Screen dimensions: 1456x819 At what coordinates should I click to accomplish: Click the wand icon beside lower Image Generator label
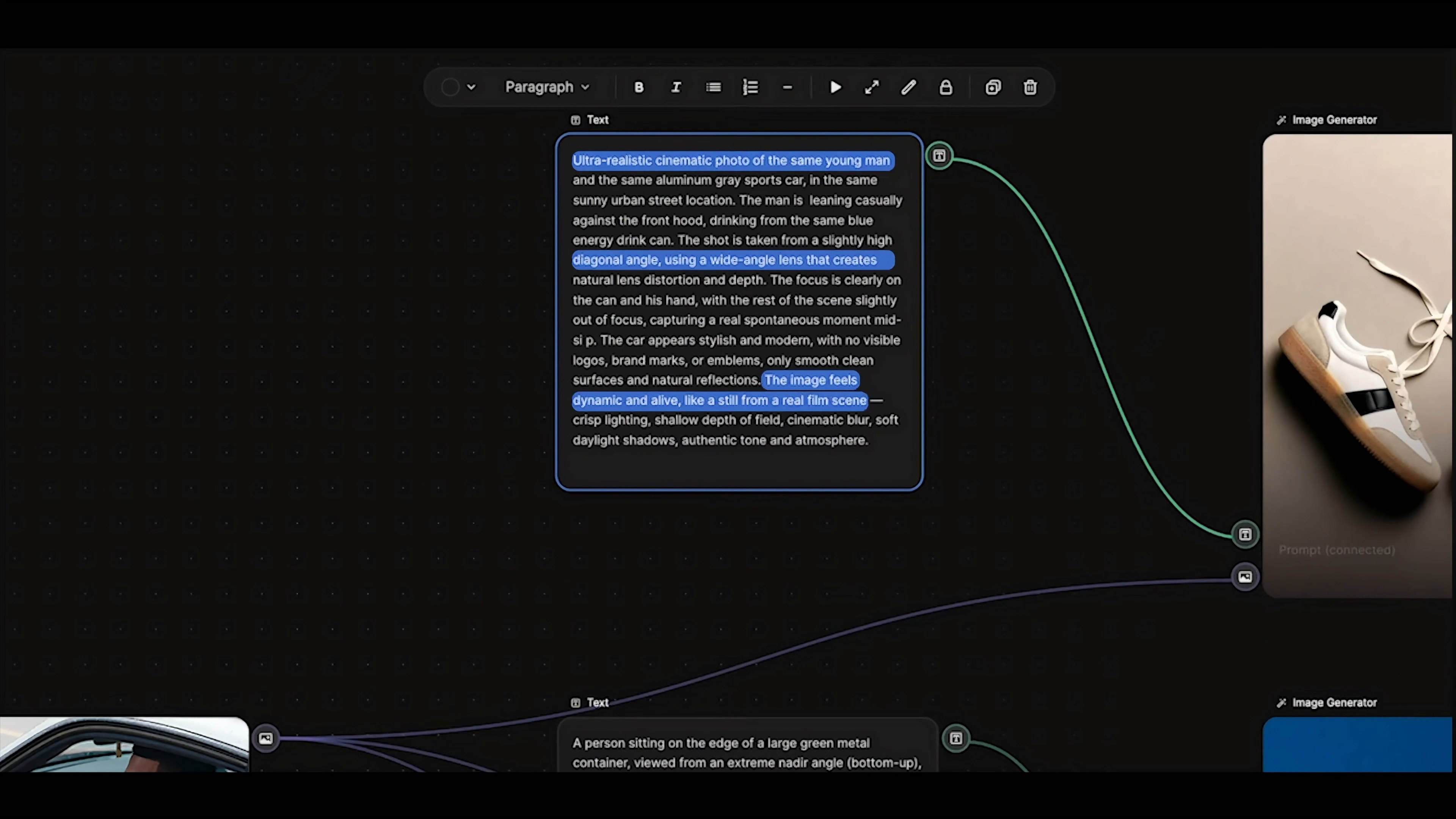[x=1281, y=703]
